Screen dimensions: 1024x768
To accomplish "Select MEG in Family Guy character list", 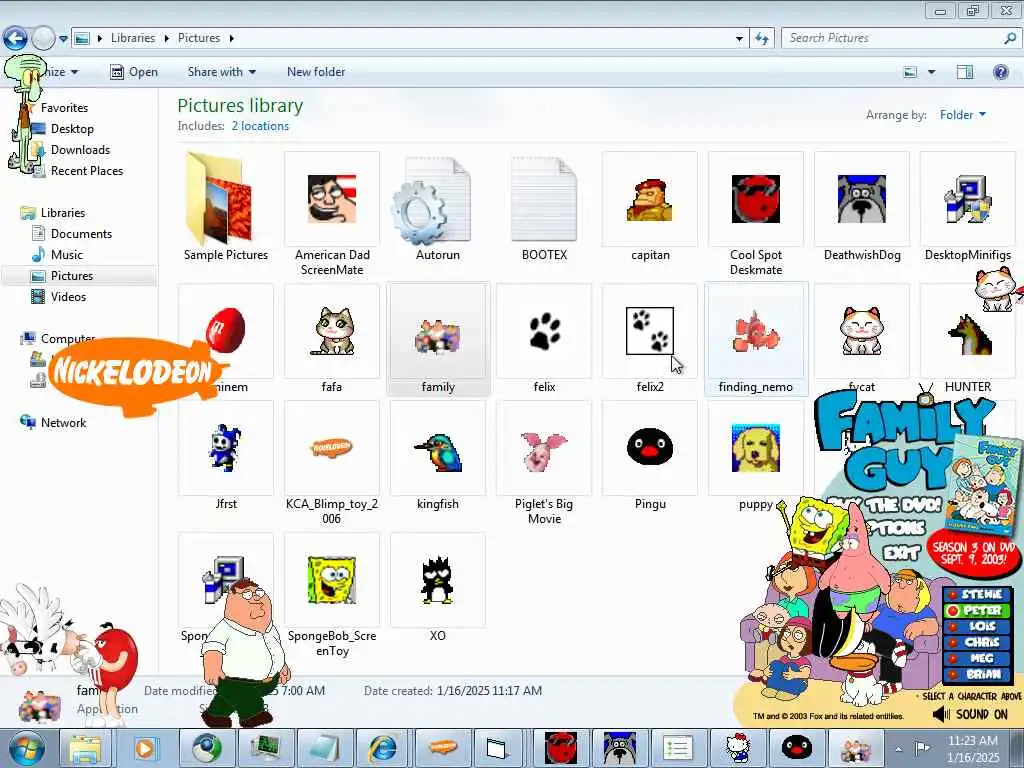I will pyautogui.click(x=977, y=658).
